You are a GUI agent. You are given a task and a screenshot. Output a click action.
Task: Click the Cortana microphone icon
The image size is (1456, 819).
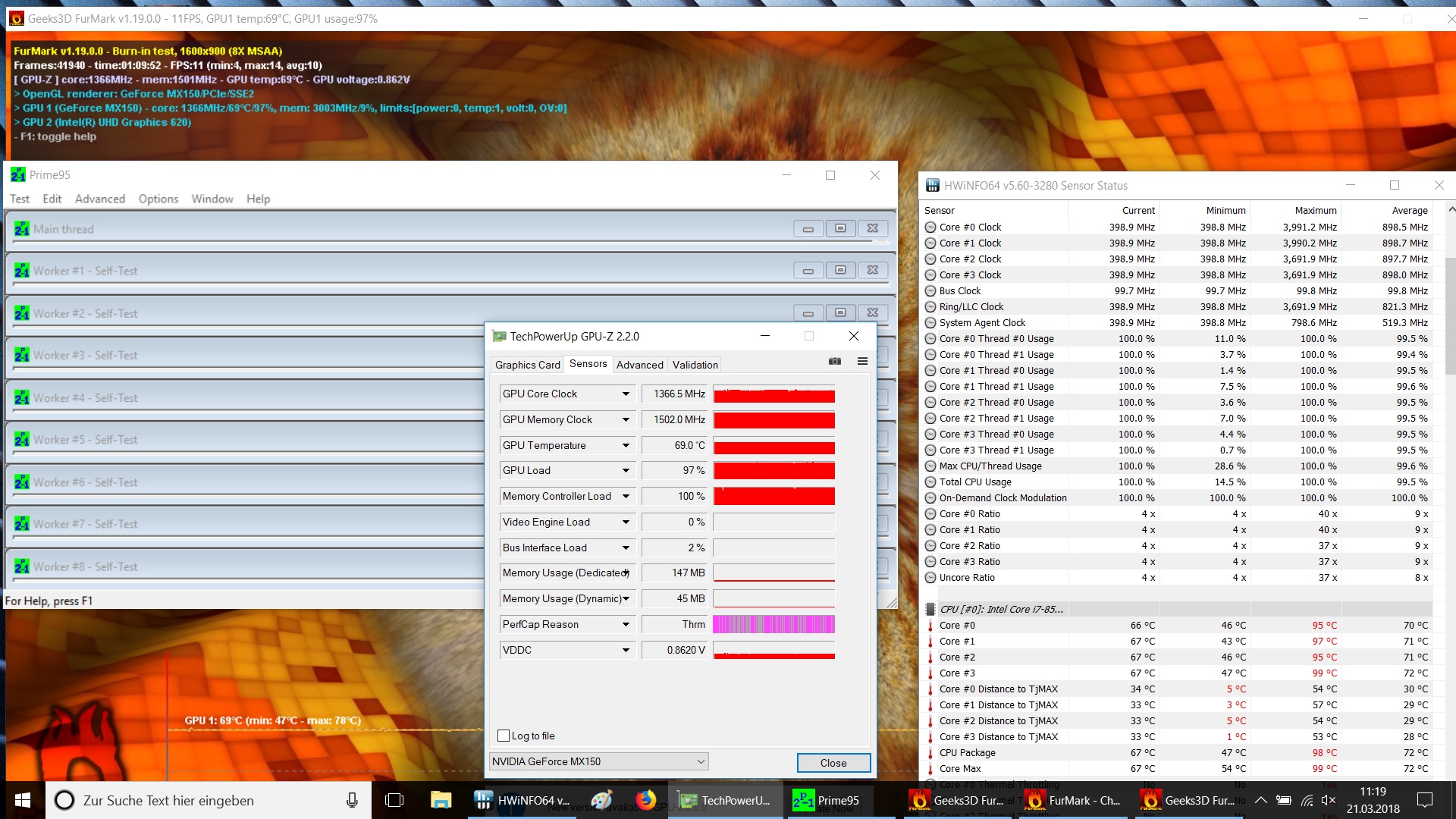352,800
